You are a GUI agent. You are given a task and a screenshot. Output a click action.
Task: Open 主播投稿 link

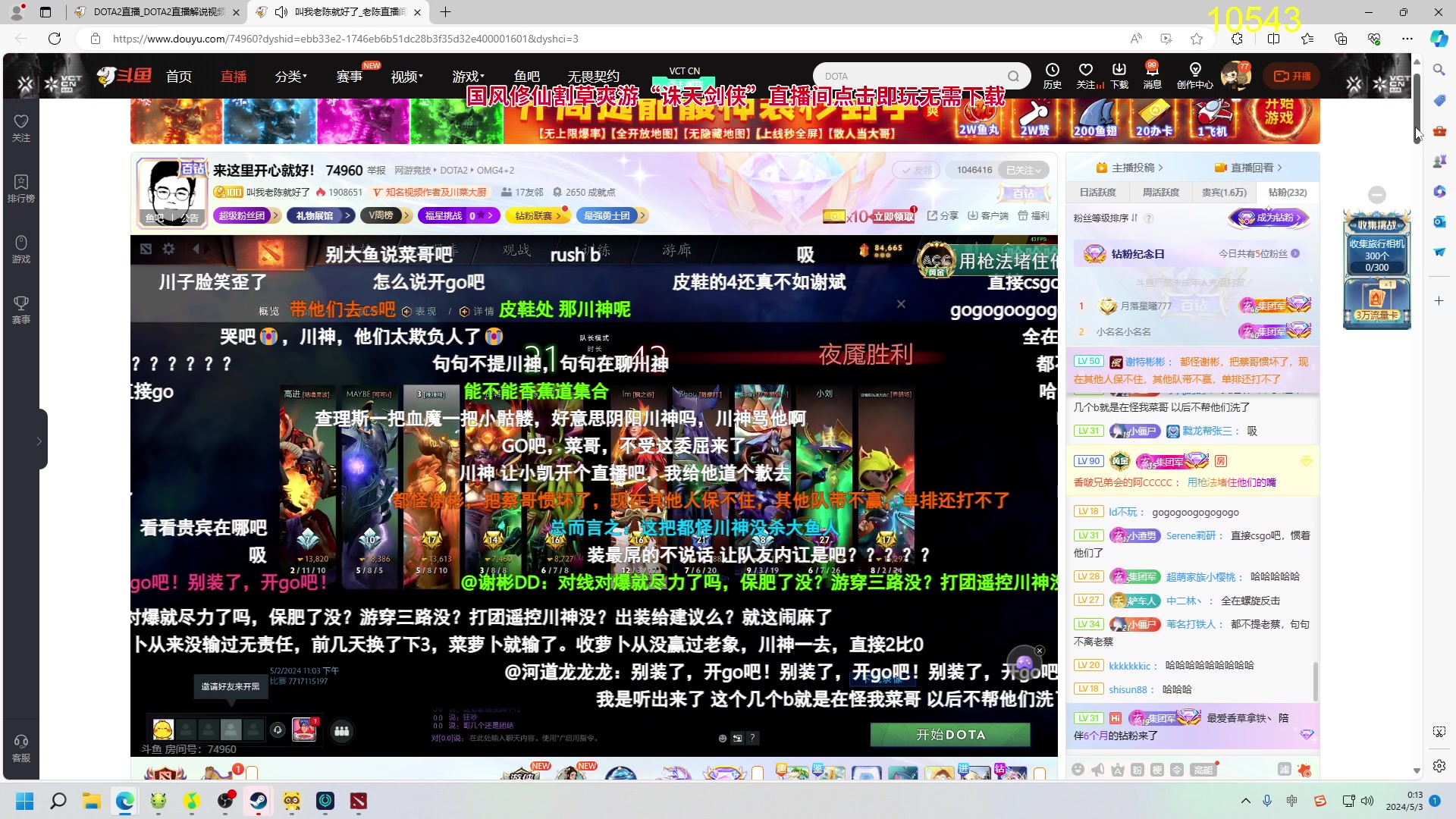(1128, 168)
